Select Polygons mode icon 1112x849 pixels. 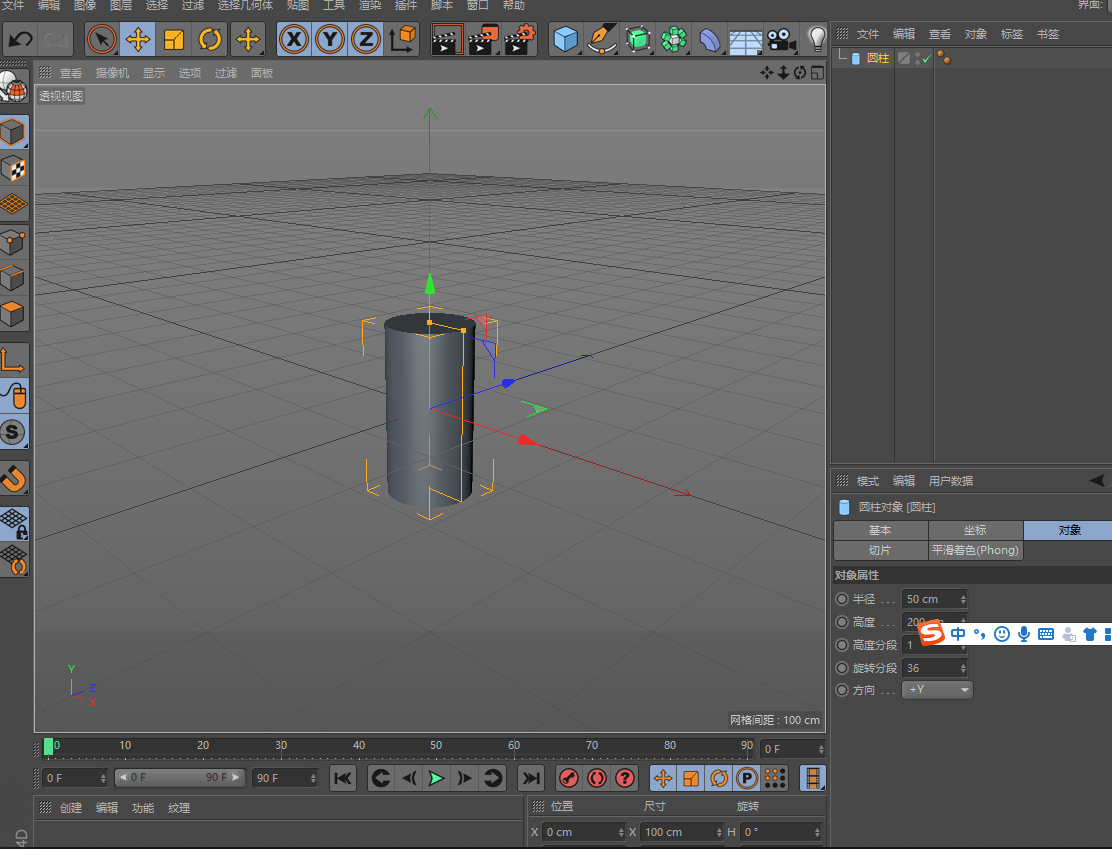(x=13, y=314)
